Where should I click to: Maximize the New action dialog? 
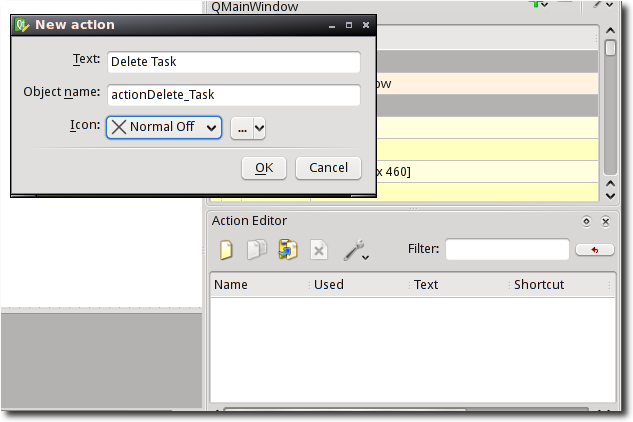349,25
